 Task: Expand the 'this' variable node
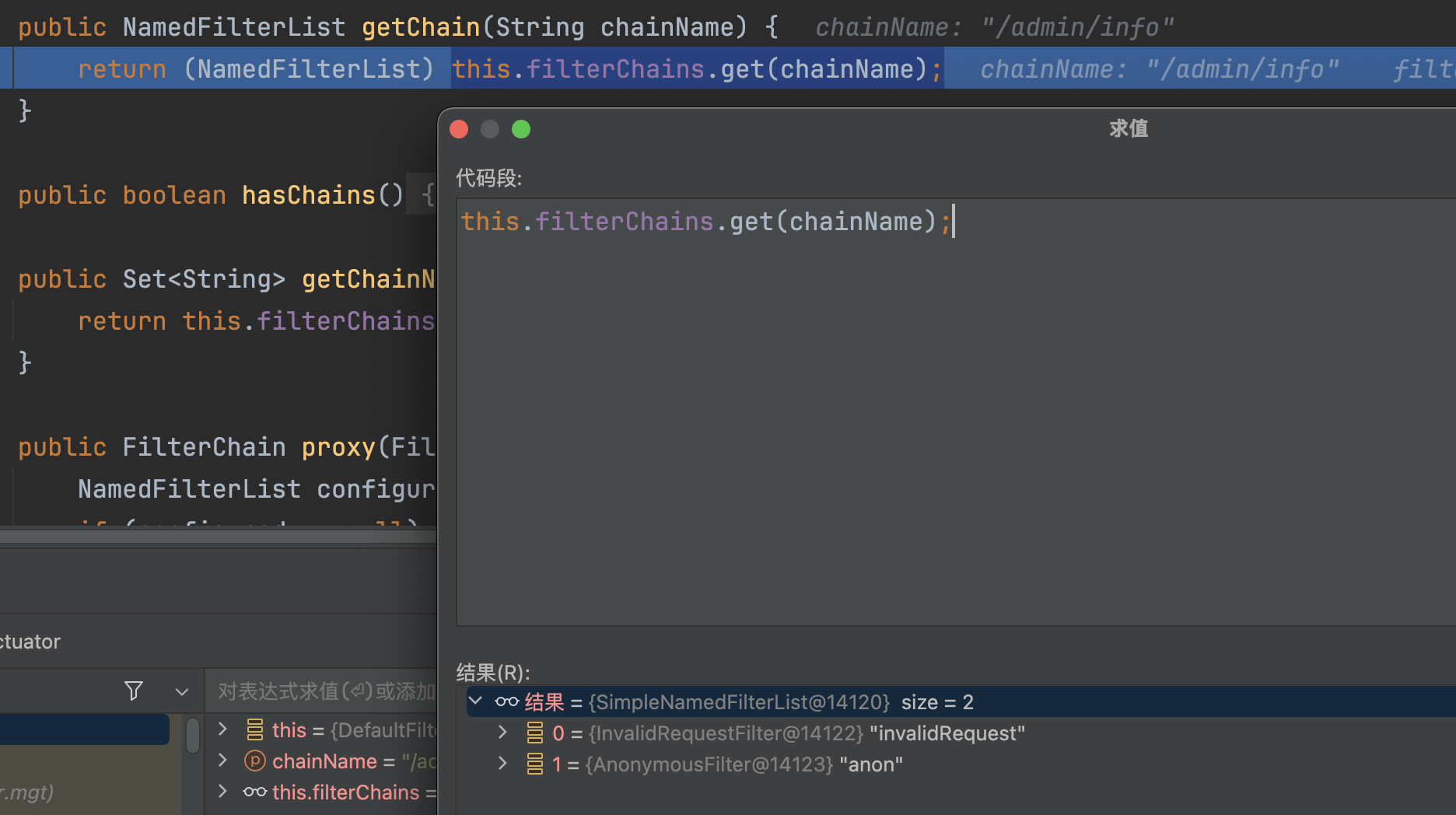(223, 729)
